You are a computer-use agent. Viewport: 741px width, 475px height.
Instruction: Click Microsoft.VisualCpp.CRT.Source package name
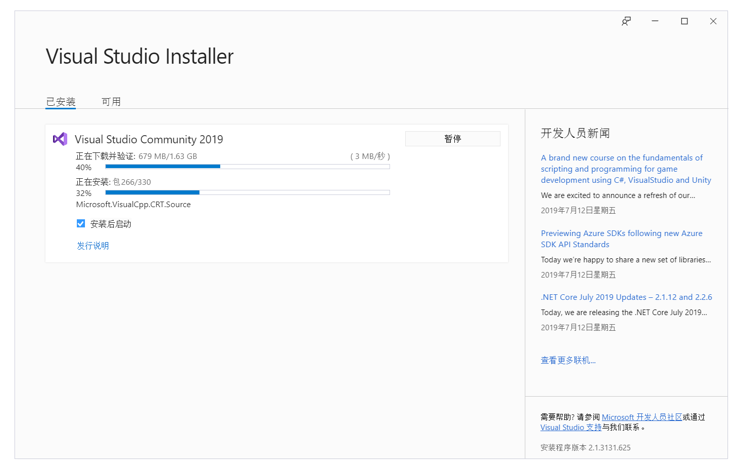tap(133, 205)
